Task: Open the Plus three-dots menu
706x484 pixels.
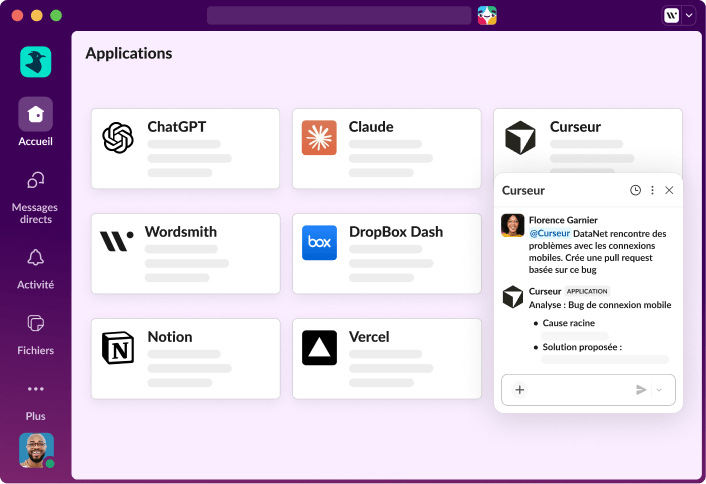Action: click(x=36, y=402)
